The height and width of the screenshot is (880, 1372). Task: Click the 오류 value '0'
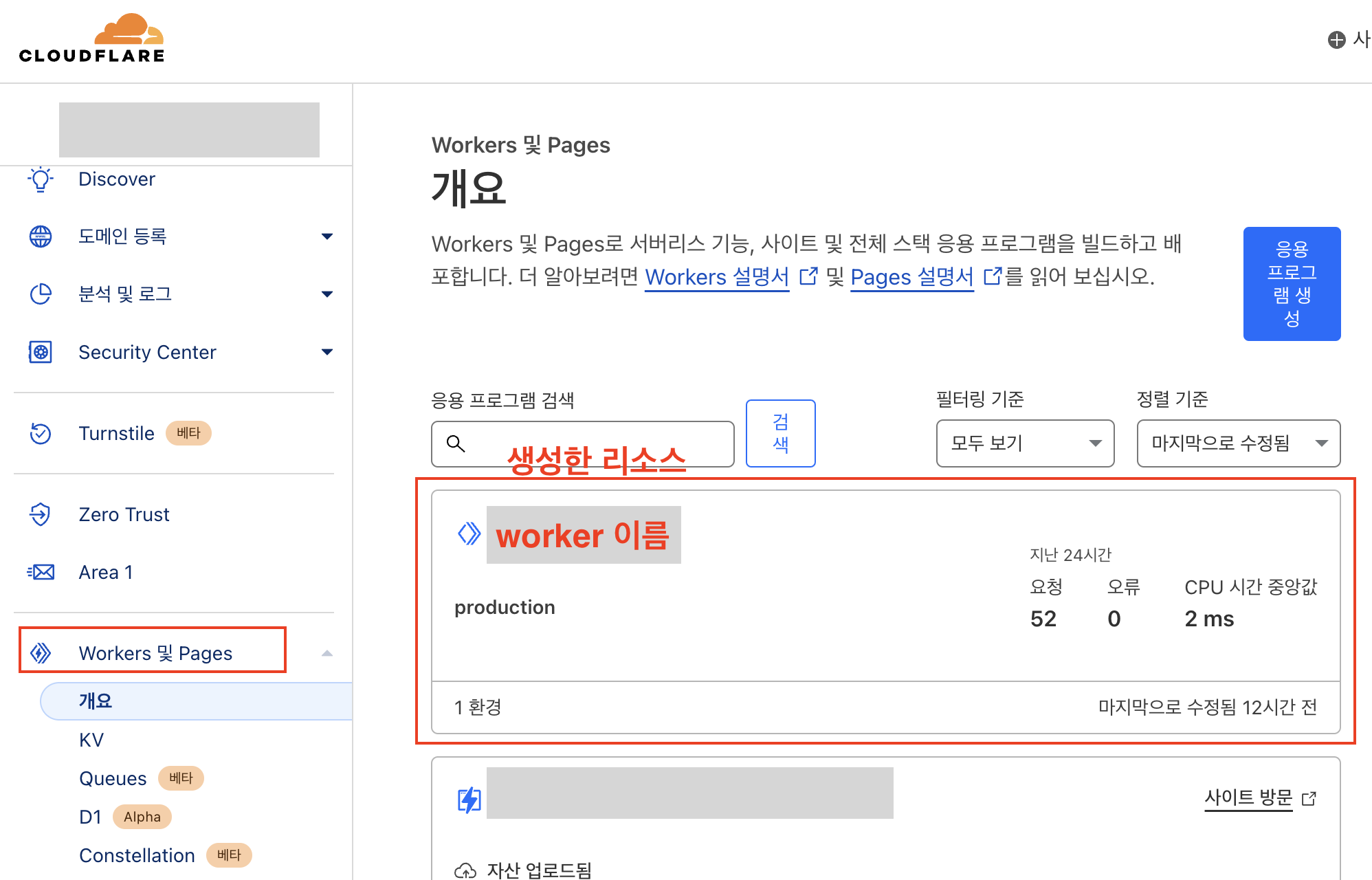(x=1114, y=619)
